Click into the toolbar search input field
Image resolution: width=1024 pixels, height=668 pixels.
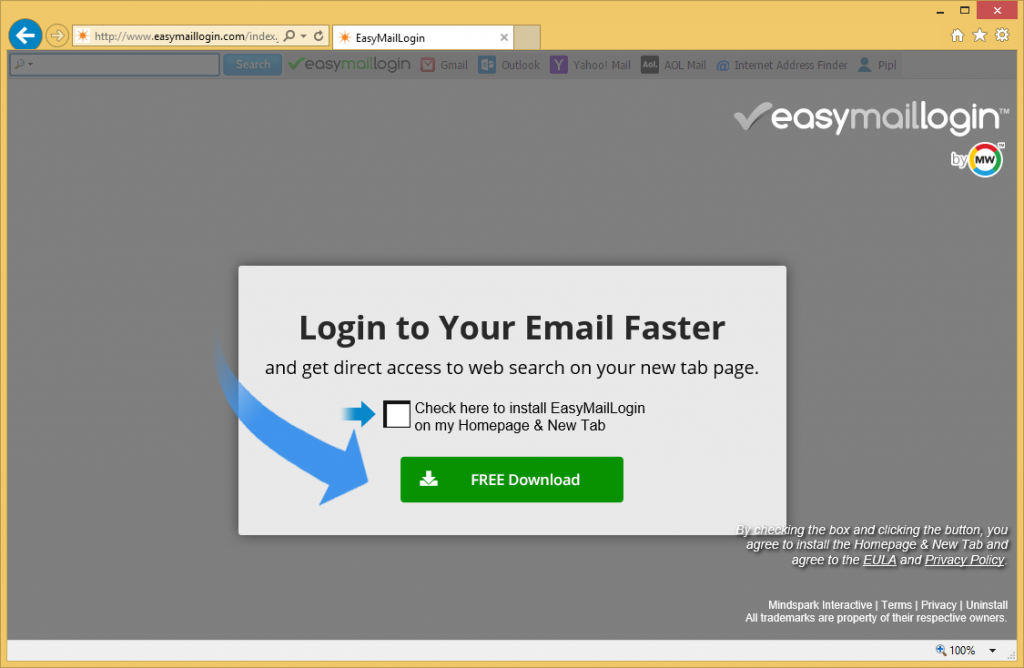(x=114, y=65)
